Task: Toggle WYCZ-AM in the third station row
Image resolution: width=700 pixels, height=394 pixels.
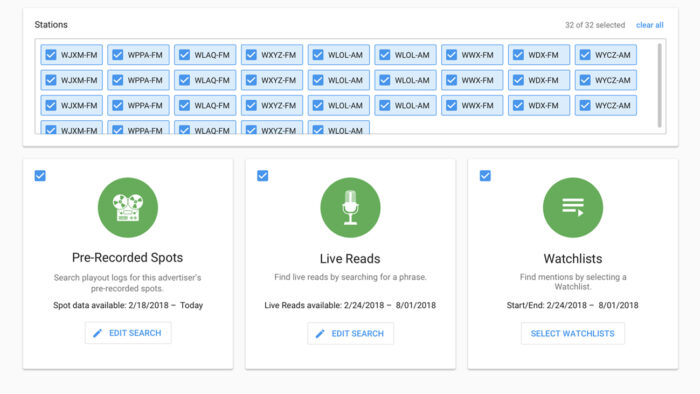Action: click(606, 105)
